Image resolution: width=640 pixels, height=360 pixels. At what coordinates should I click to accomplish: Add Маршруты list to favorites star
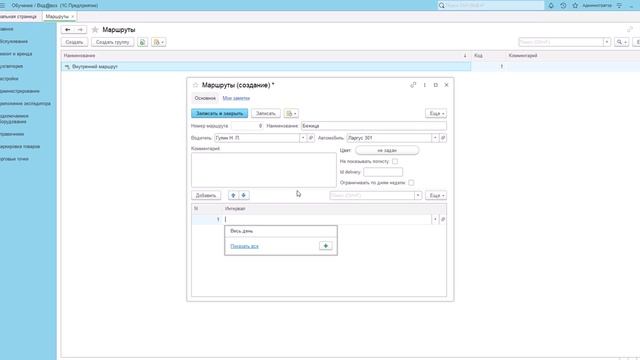95,30
